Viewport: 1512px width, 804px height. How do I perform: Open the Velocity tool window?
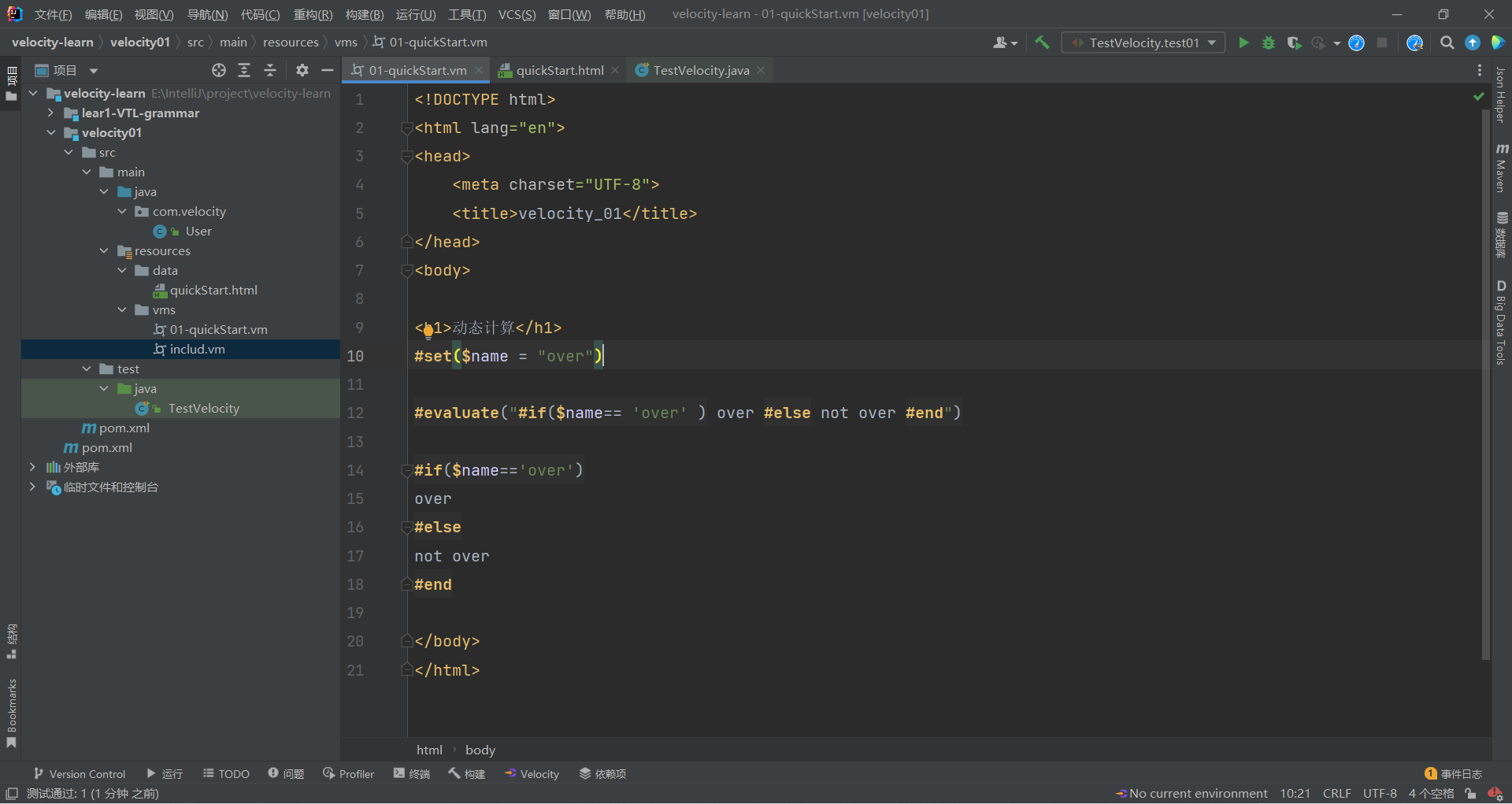pos(532,774)
